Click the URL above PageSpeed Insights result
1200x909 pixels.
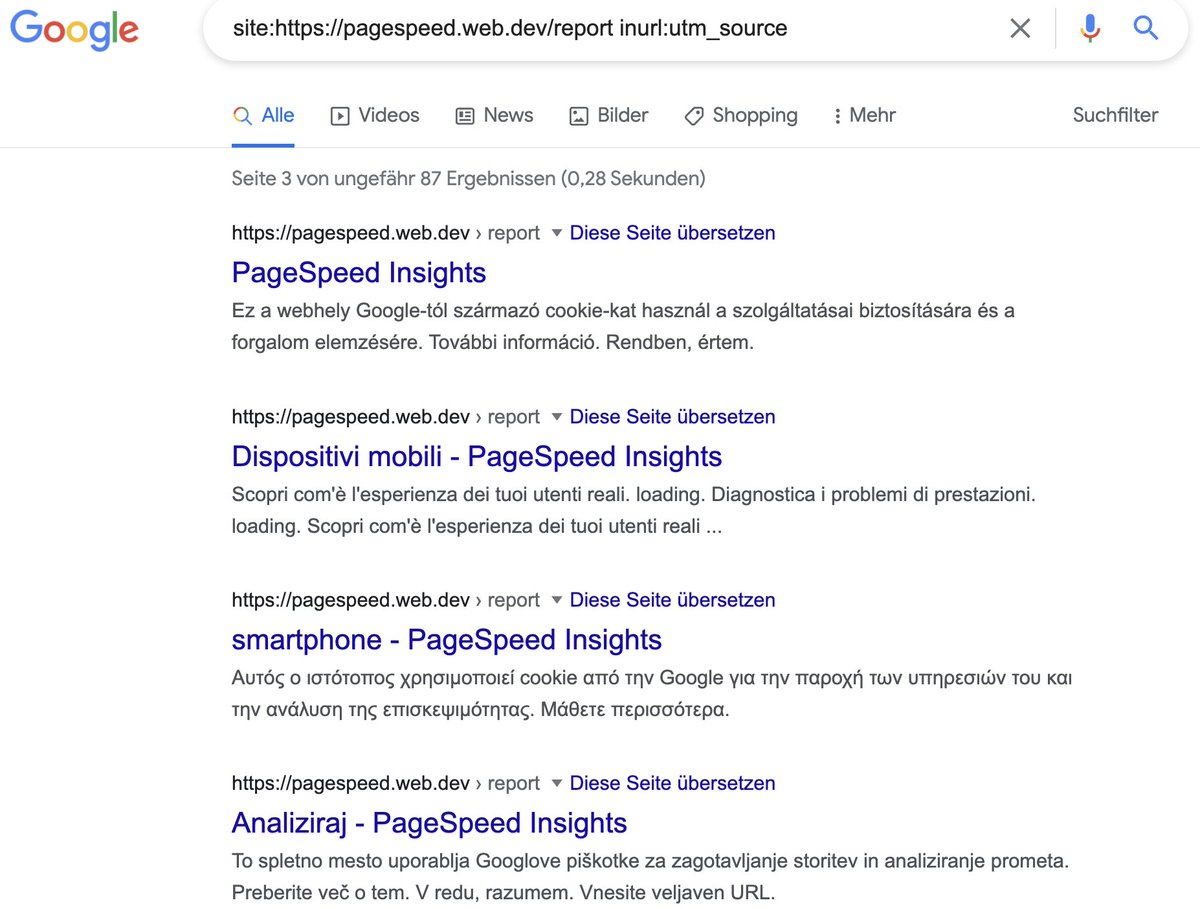(x=386, y=233)
